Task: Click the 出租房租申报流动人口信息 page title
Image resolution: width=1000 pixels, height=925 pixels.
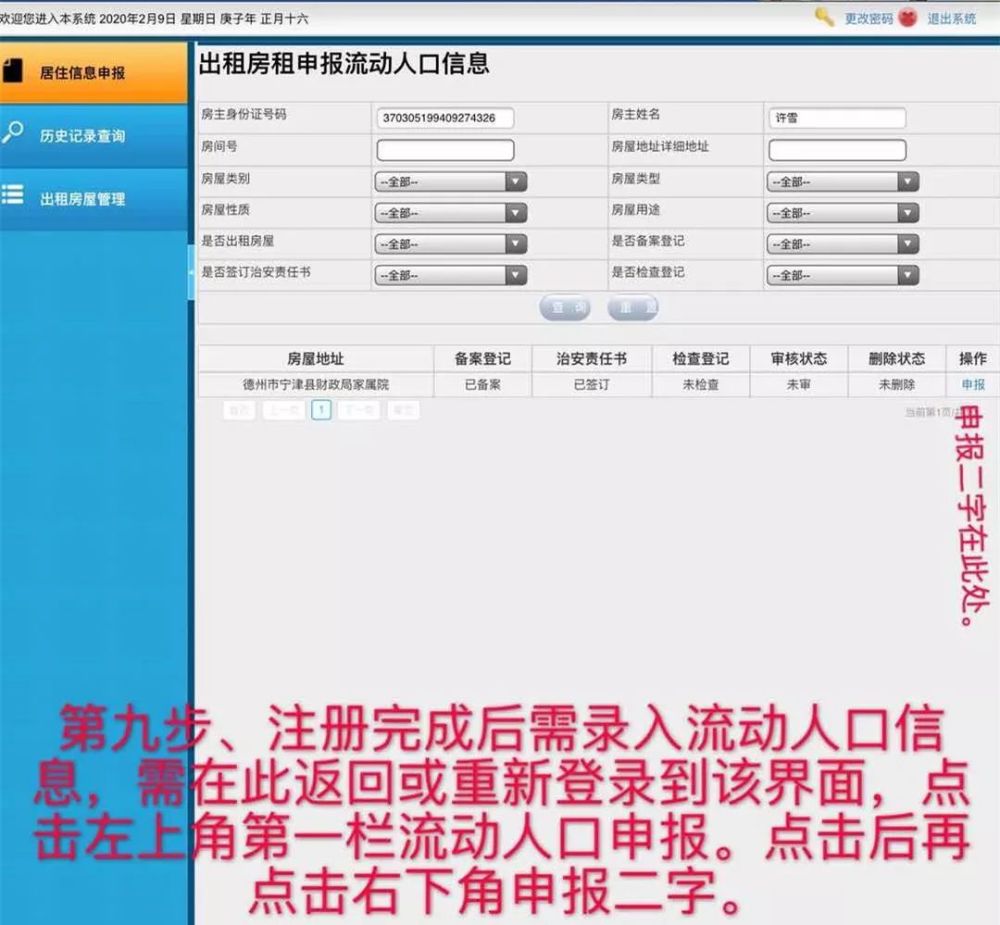Action: tap(344, 63)
